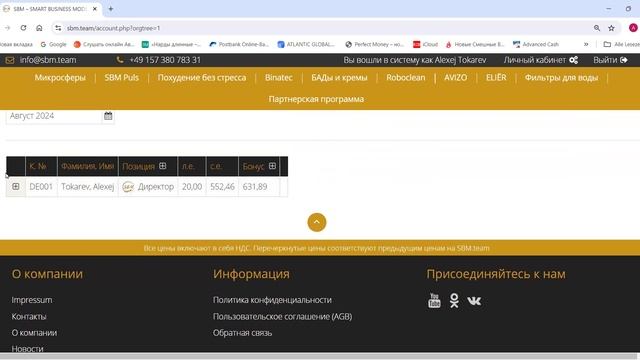Open the Roboclean menu item
Viewport: 640px width, 360px height.
(406, 78)
